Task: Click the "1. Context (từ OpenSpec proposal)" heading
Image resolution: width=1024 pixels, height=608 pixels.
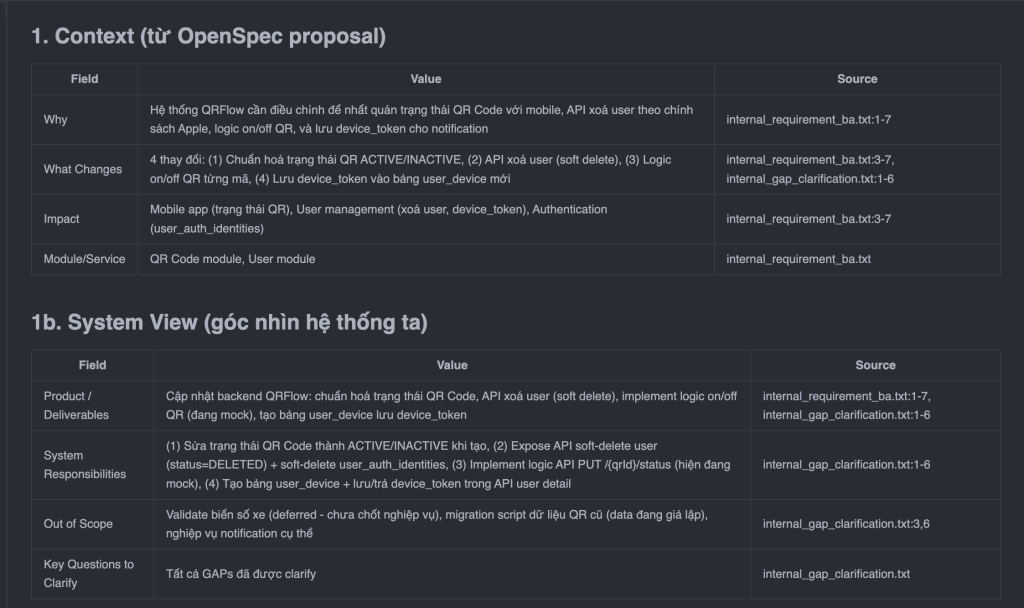Action: 208,36
